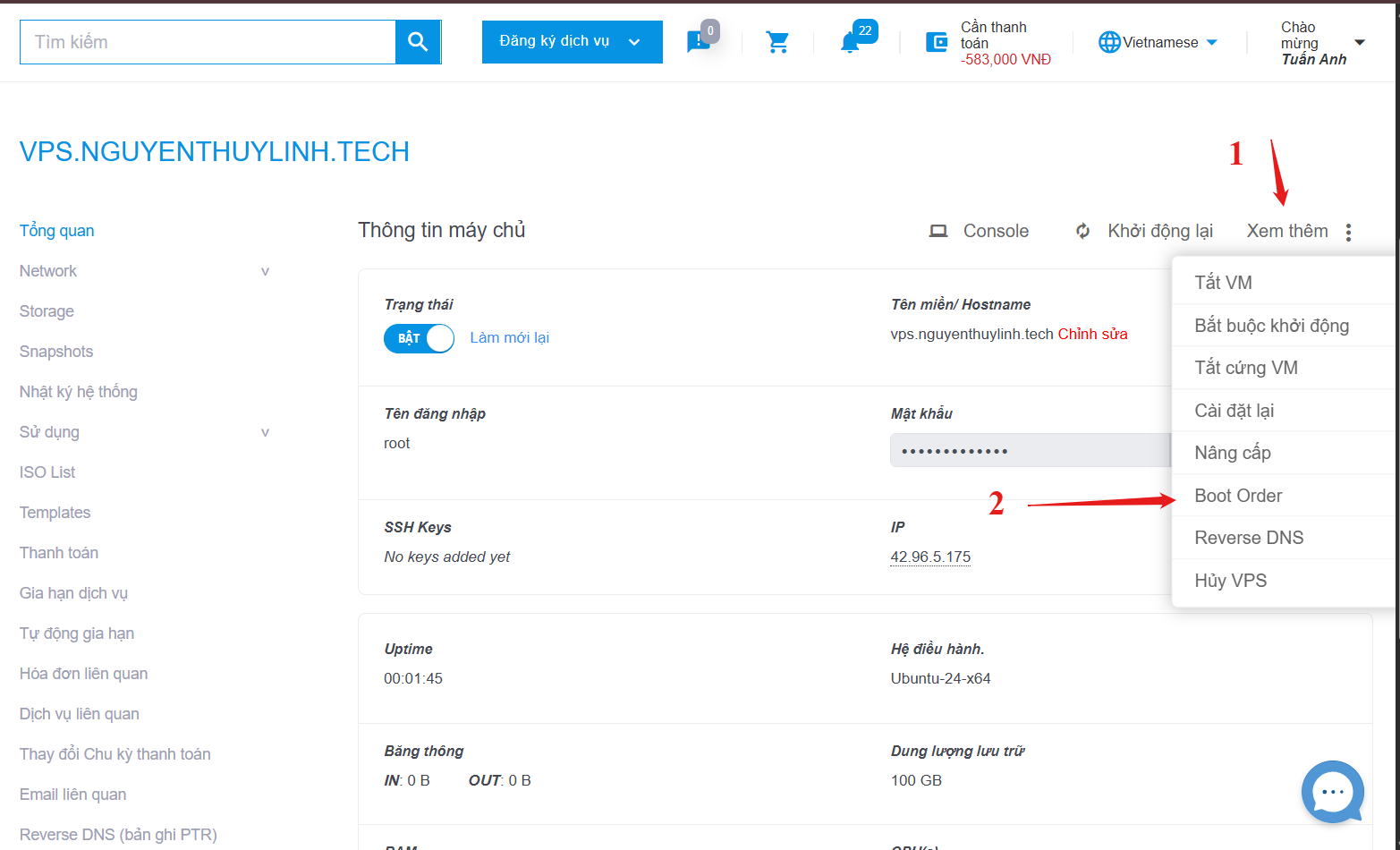Click the -583,000 VNĐ balance amount

point(1005,60)
